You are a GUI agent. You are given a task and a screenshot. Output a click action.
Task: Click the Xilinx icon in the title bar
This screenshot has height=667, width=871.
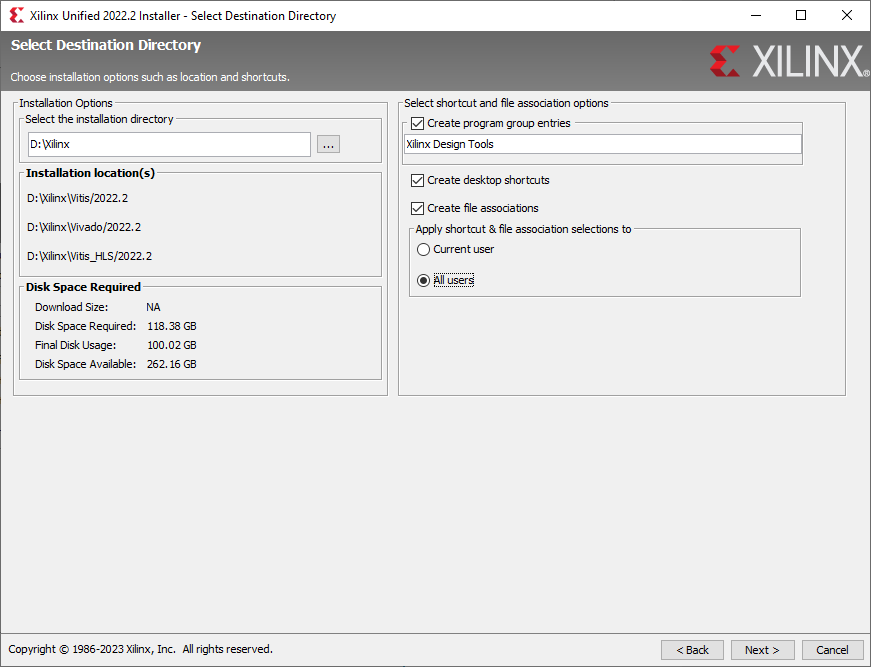16,16
